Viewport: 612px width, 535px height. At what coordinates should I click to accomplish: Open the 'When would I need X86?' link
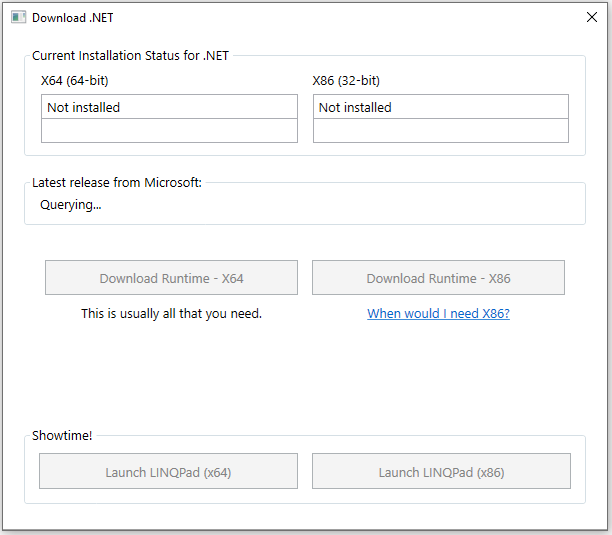point(438,313)
